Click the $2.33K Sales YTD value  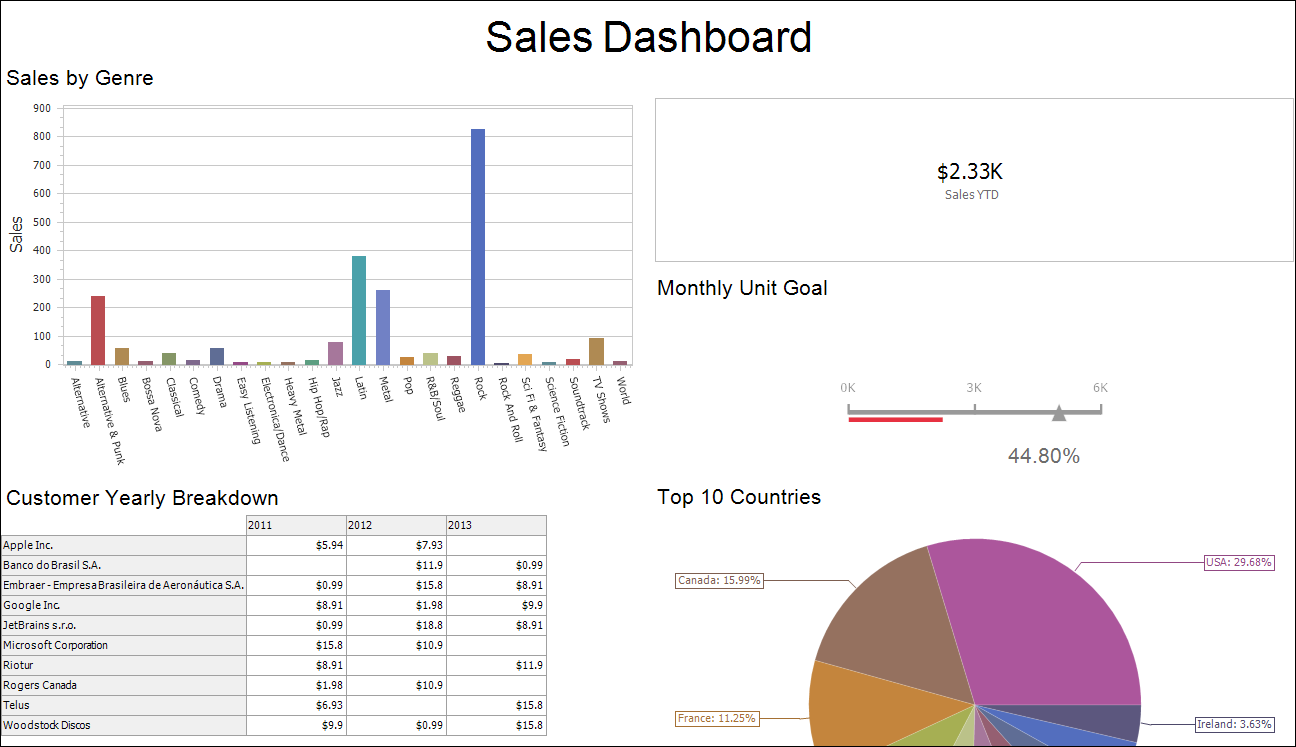[x=971, y=171]
